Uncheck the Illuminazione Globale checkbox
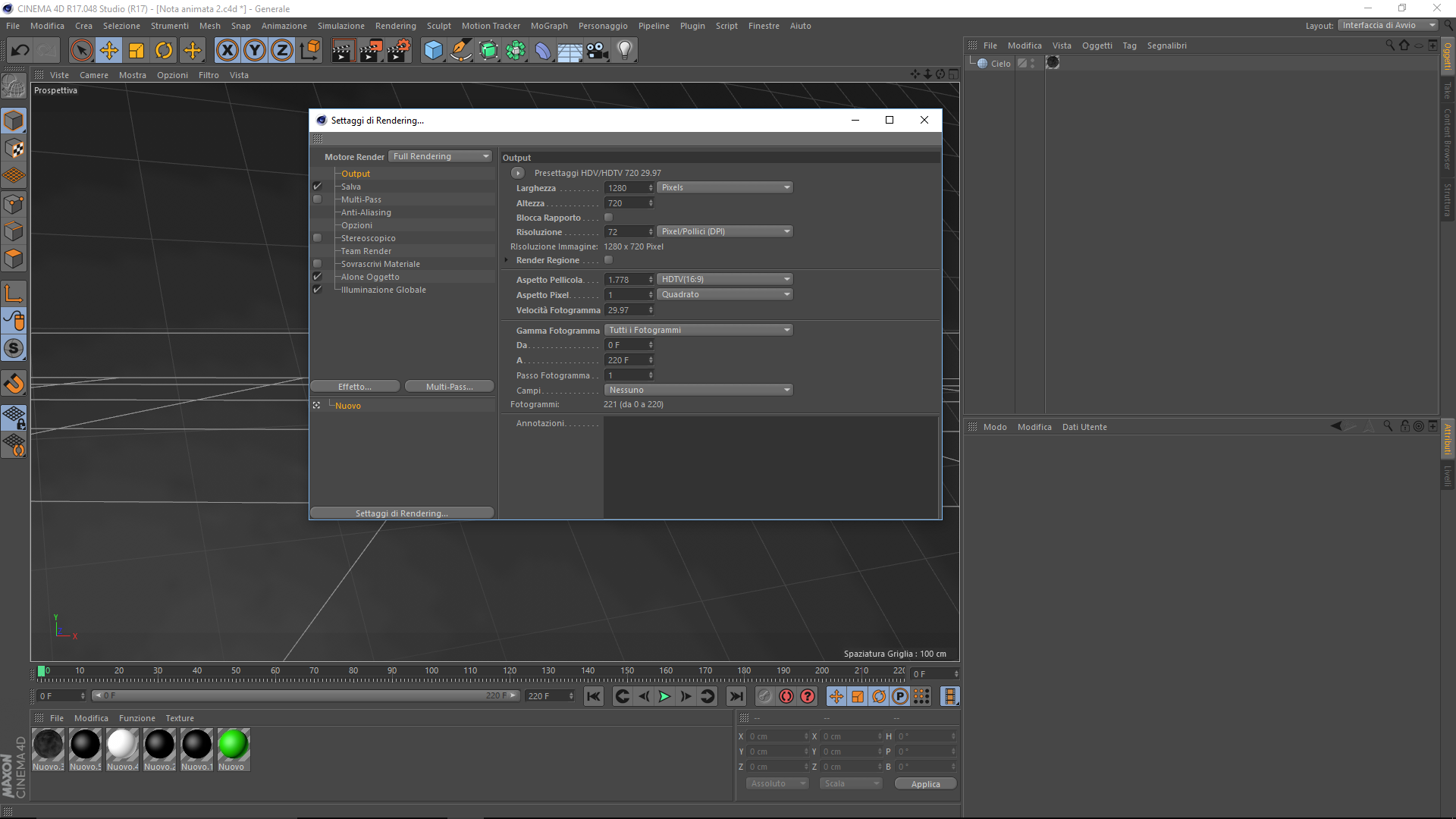Image resolution: width=1456 pixels, height=819 pixels. pos(318,290)
